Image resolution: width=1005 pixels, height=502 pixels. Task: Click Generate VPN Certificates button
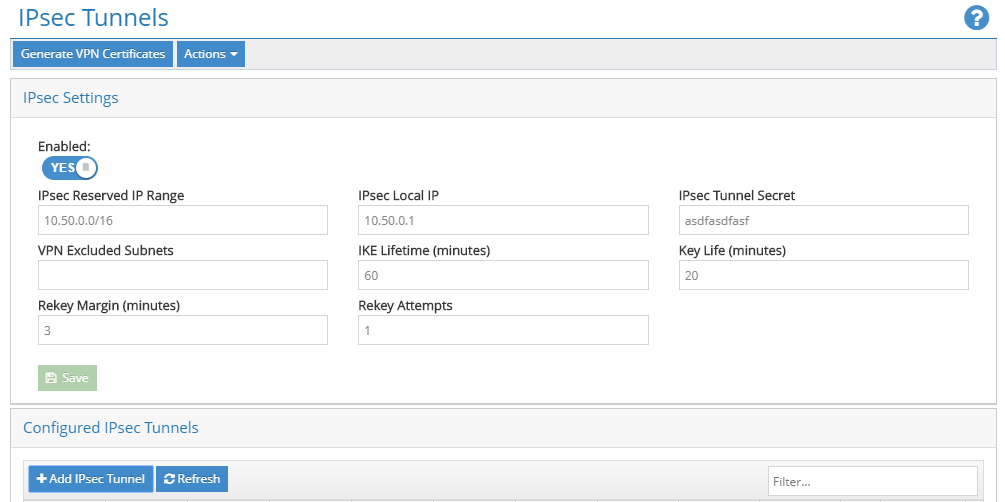click(93, 54)
